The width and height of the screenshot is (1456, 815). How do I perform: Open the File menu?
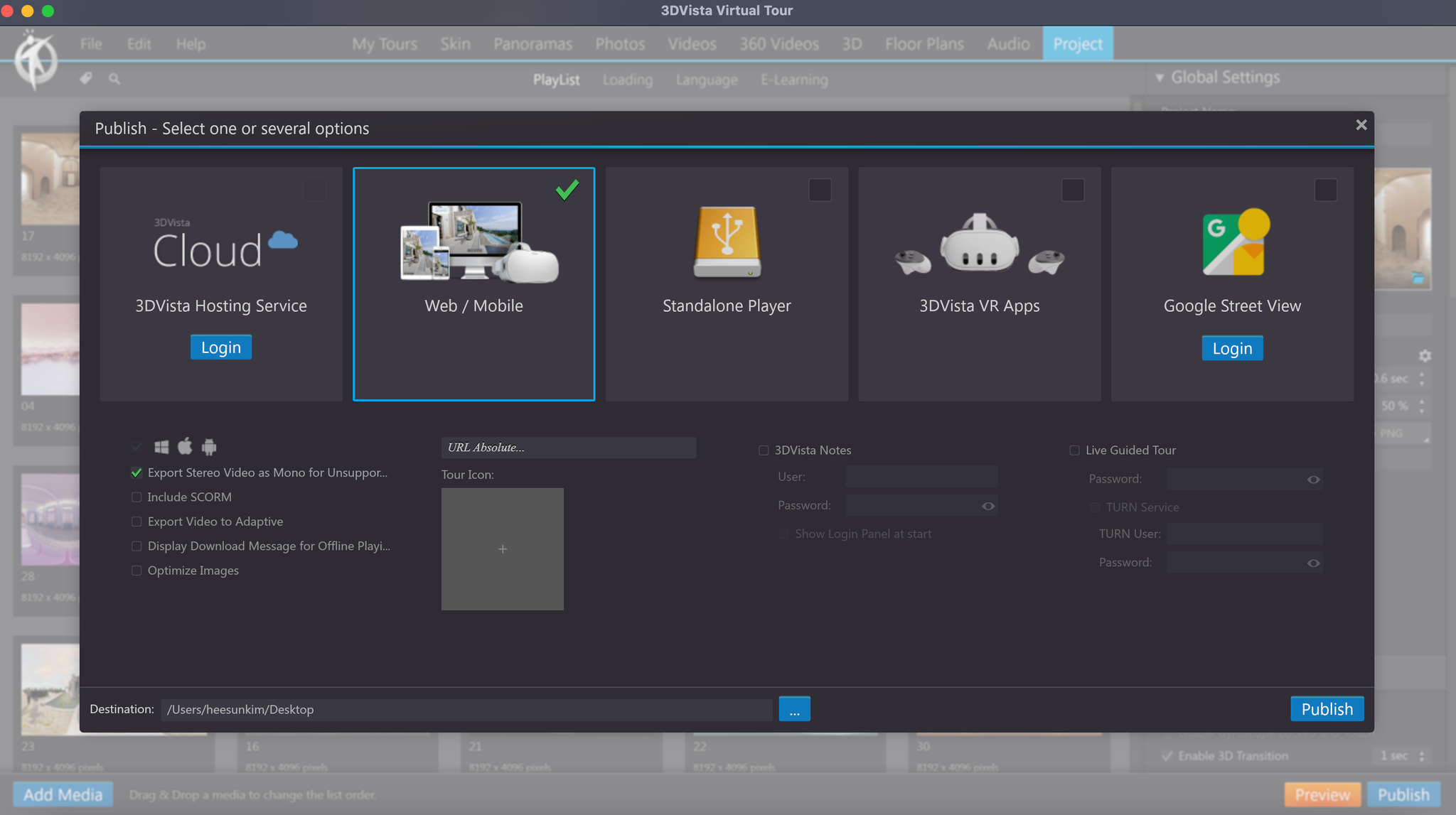pos(91,44)
